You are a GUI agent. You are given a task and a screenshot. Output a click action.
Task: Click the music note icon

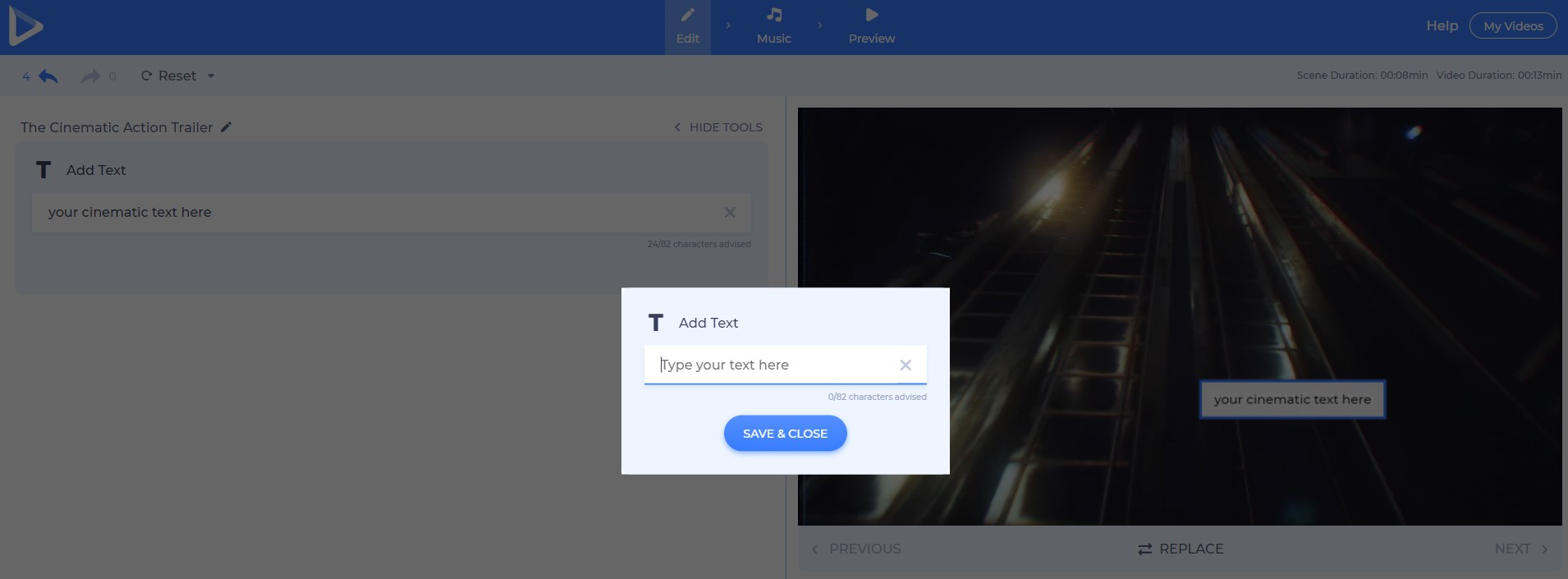tap(774, 15)
